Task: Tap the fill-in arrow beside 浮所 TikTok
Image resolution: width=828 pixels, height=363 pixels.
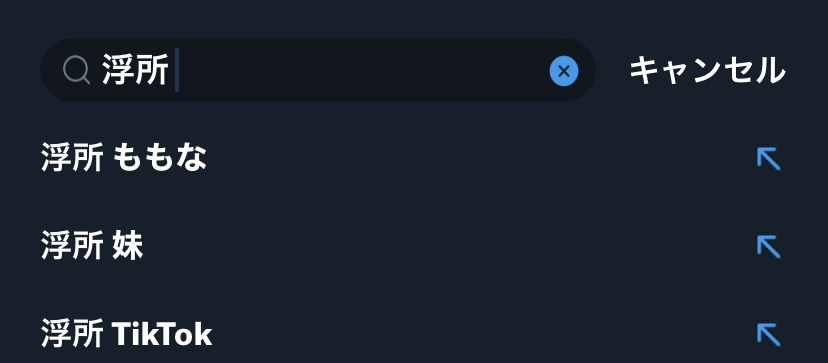Action: click(x=768, y=334)
